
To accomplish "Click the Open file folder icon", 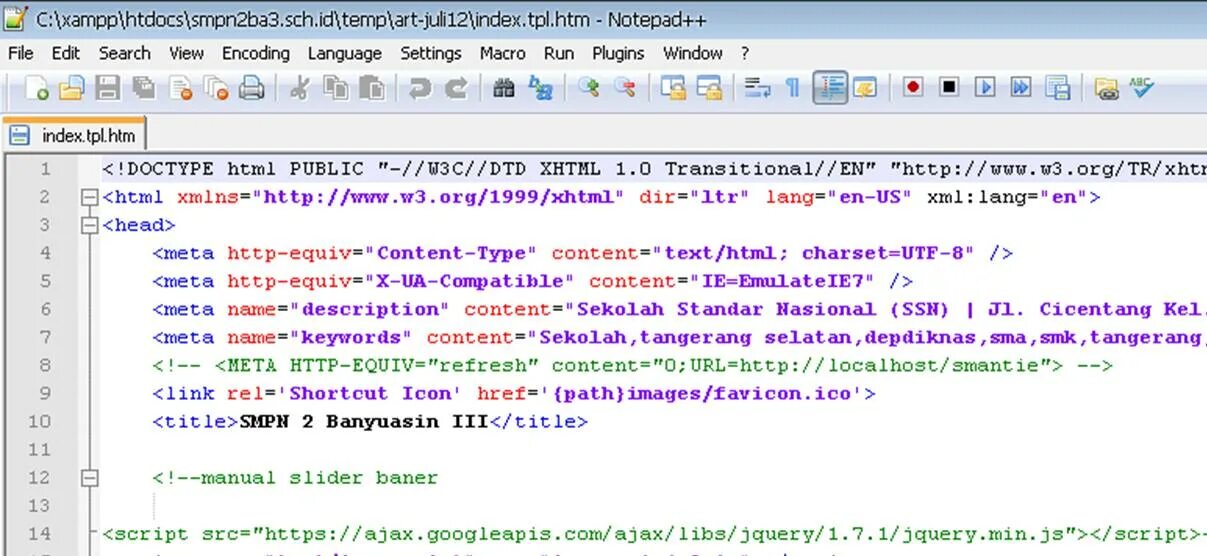I will [70, 88].
